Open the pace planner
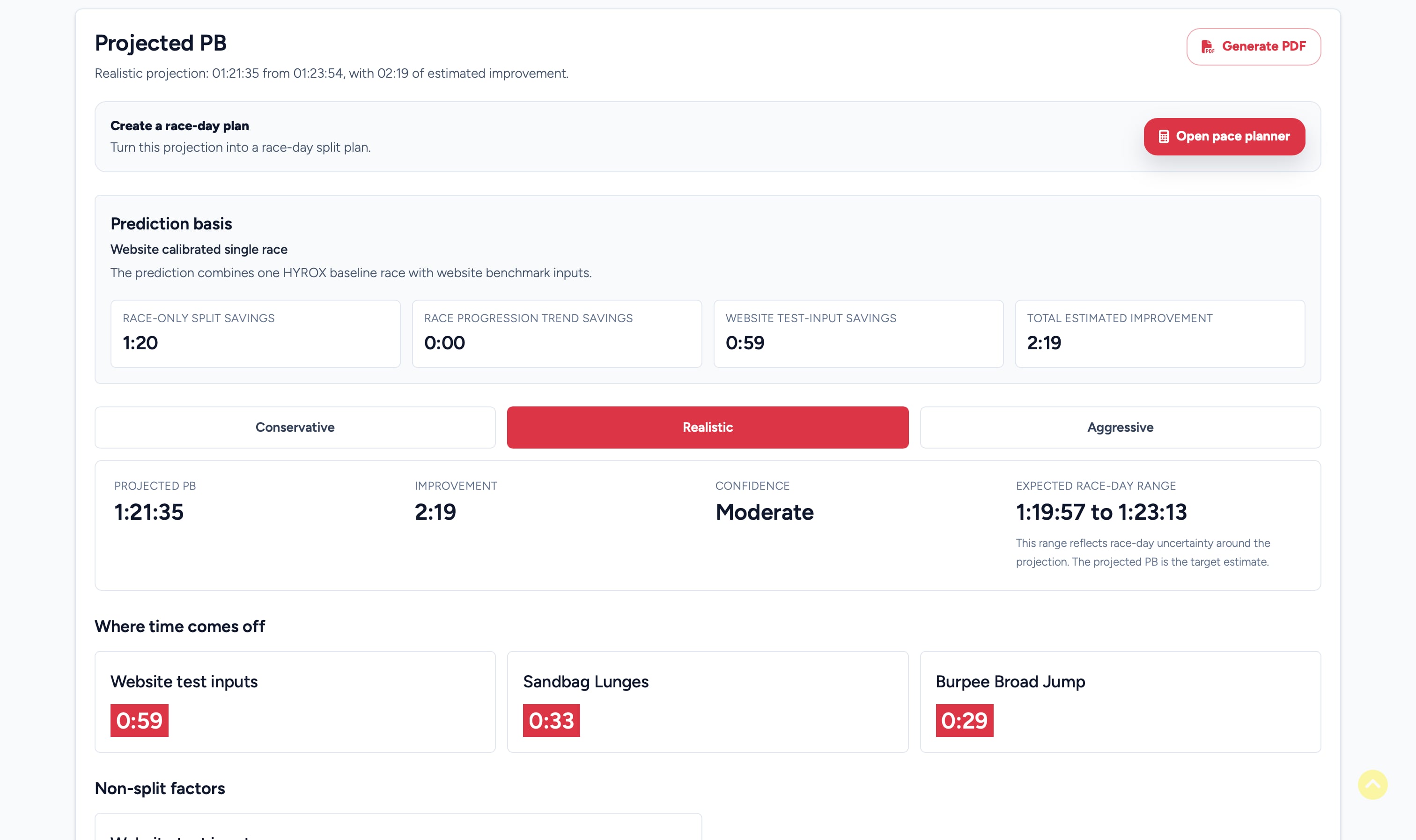The height and width of the screenshot is (840, 1416). click(1224, 136)
